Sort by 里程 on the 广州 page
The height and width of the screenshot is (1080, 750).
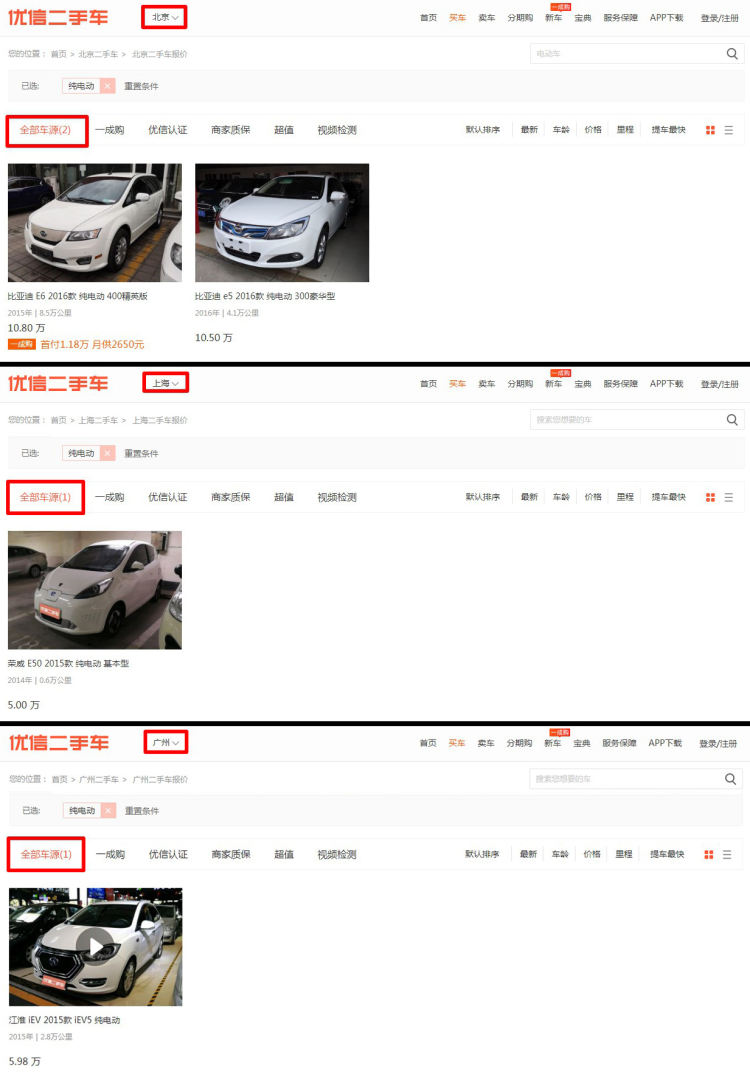(x=624, y=854)
